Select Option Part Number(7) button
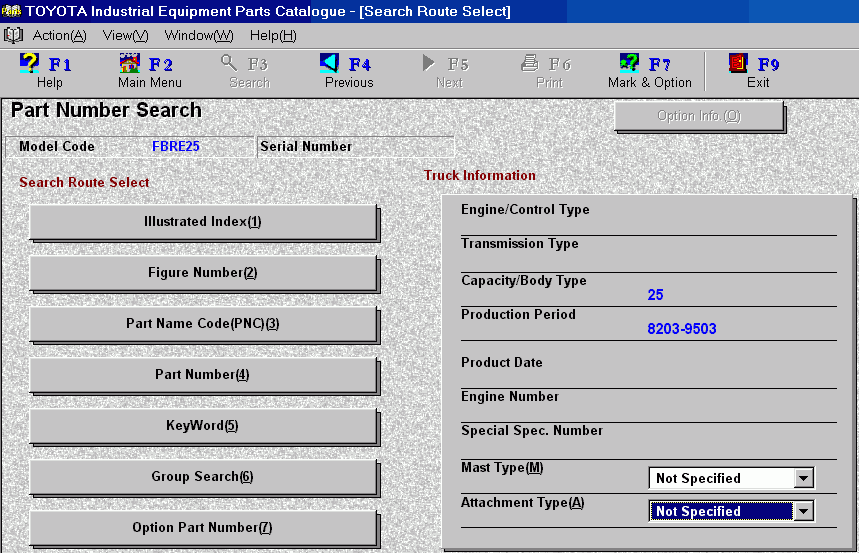The image size is (859, 553). pyautogui.click(x=203, y=528)
